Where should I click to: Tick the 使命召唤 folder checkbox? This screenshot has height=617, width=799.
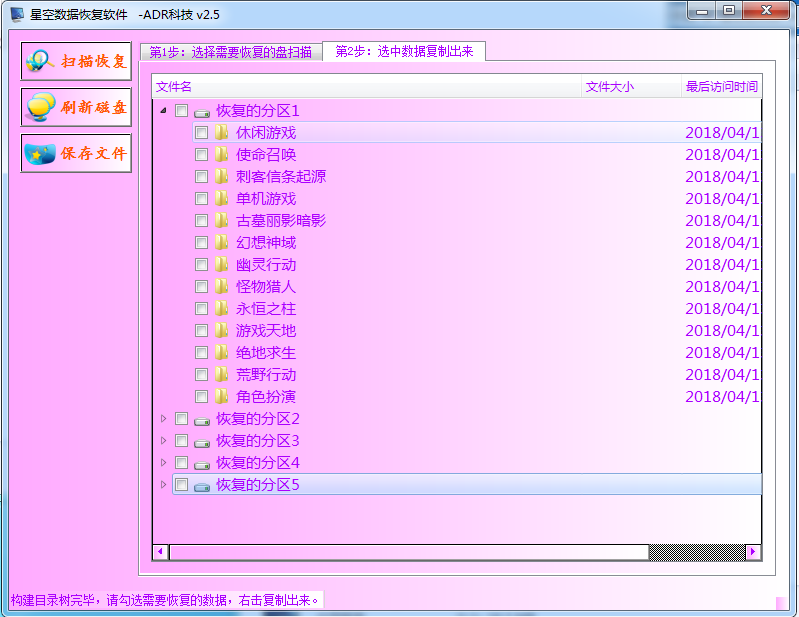coord(201,154)
